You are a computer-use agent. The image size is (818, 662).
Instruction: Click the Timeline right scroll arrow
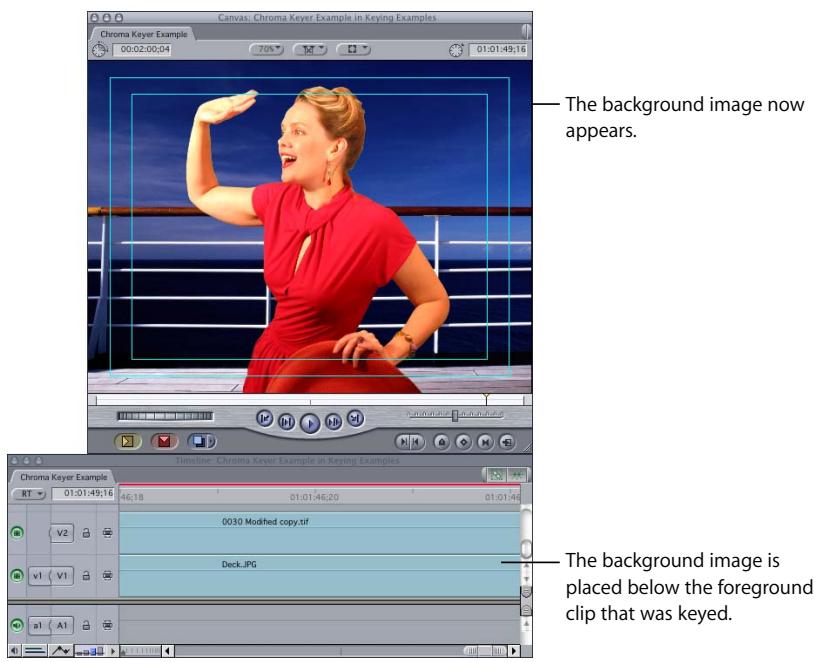pyautogui.click(x=514, y=651)
